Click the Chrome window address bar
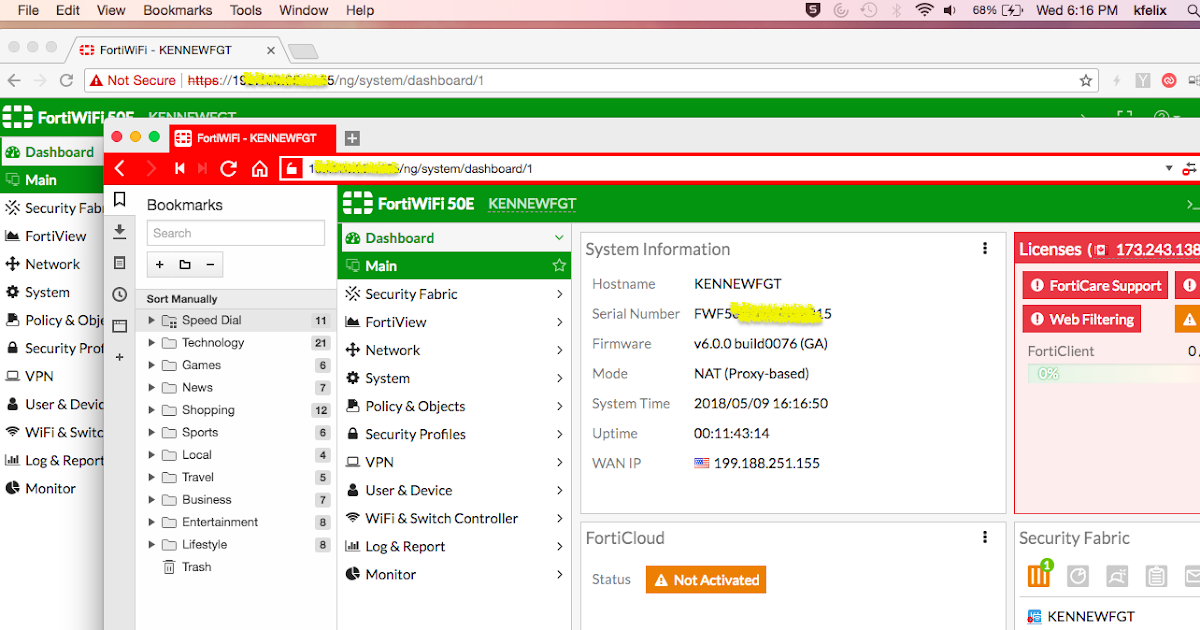Screen dimensions: 1200x630 tap(590, 80)
